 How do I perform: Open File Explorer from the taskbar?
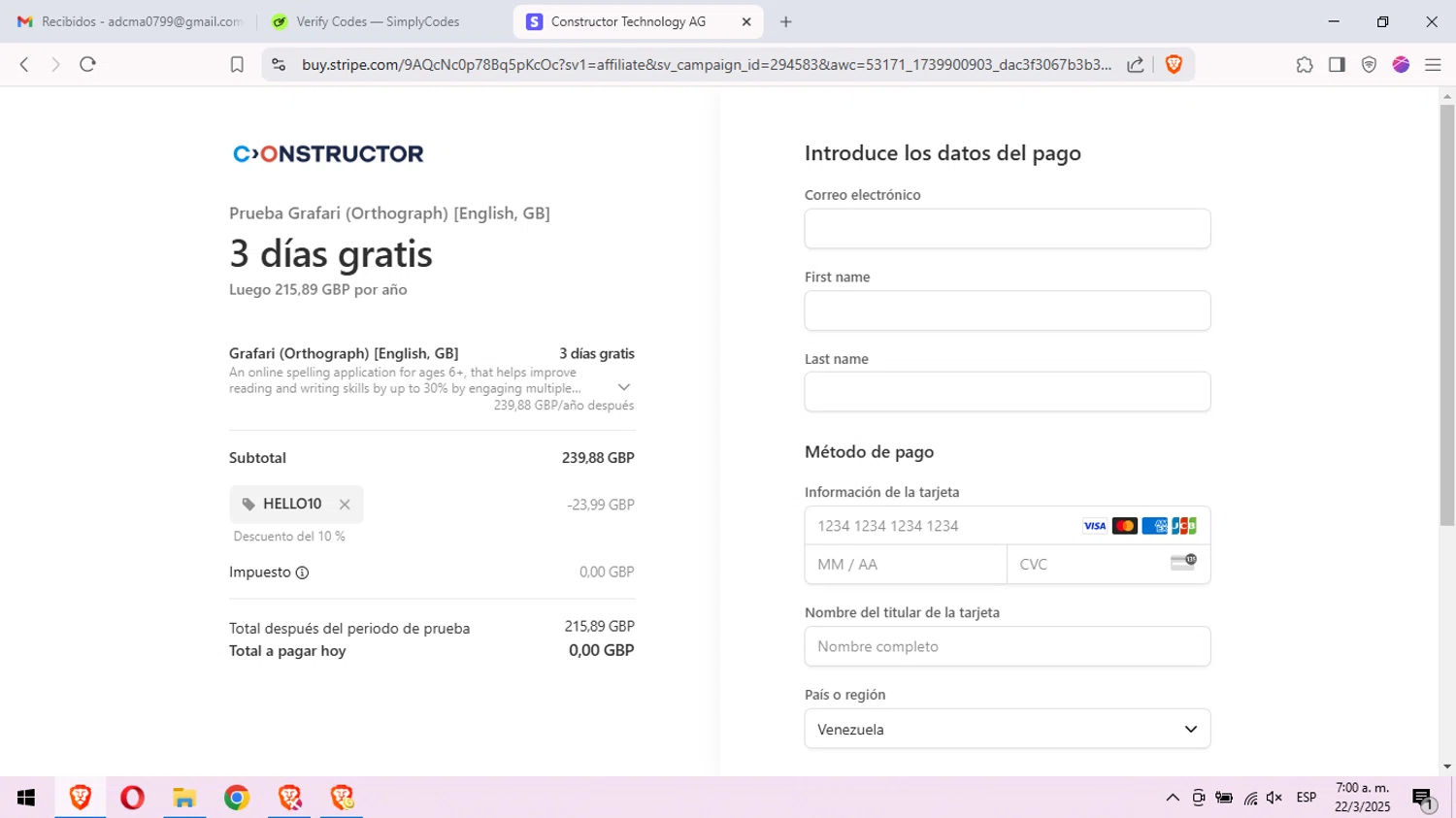point(184,798)
